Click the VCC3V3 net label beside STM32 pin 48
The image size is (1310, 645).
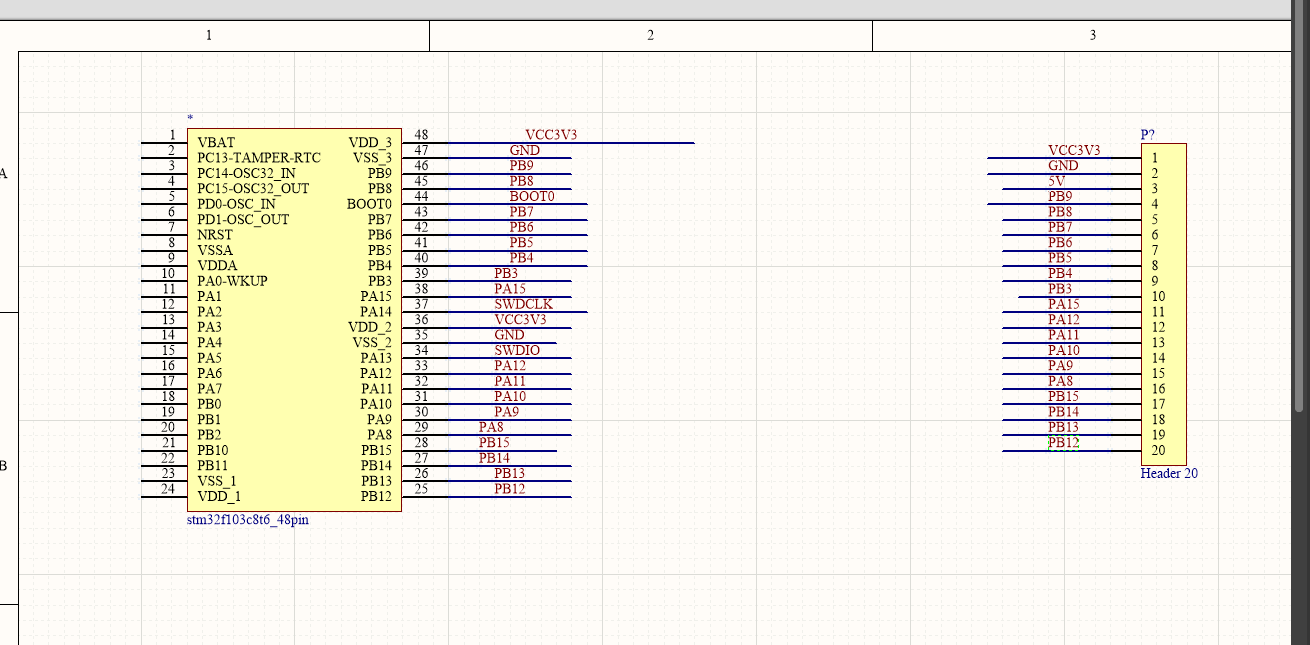coord(551,135)
